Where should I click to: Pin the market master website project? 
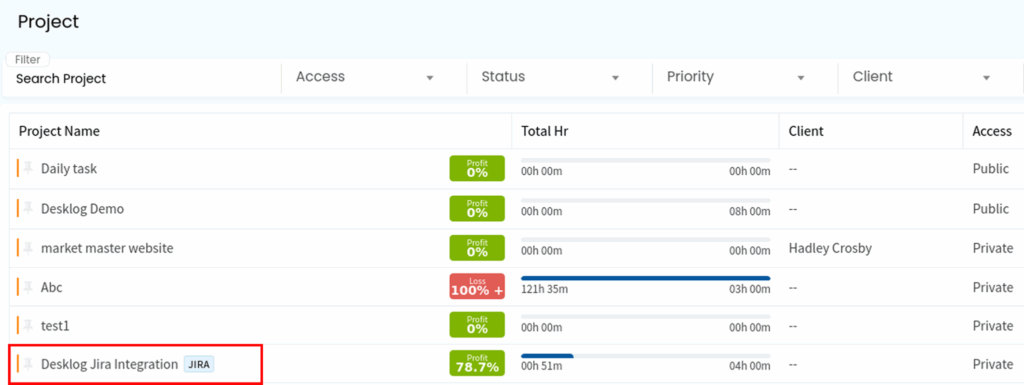pos(28,248)
